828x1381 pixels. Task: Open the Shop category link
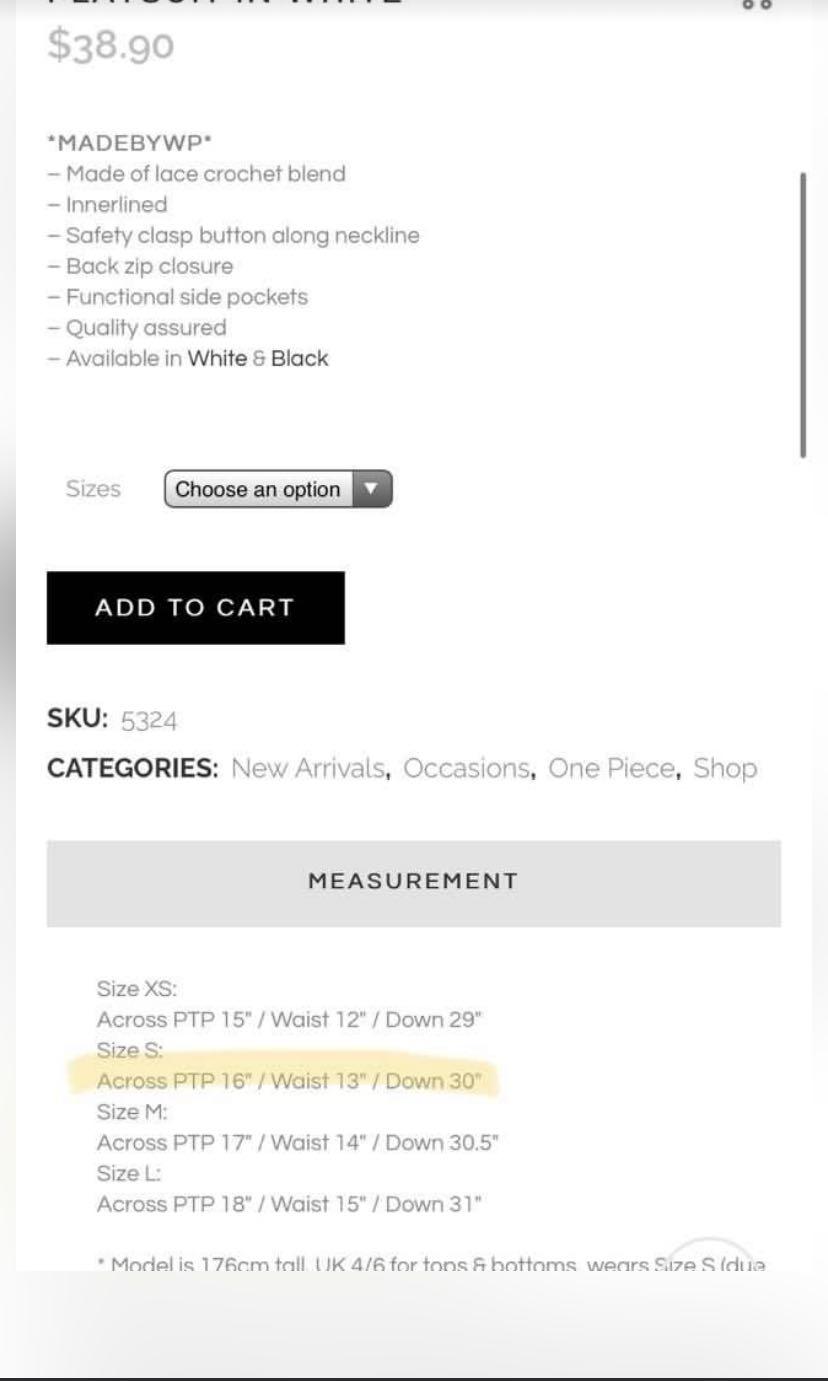coord(725,769)
